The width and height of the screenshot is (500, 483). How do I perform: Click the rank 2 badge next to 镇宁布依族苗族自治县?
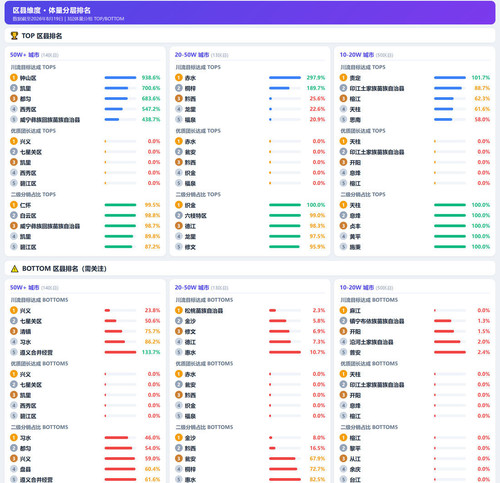[343, 321]
